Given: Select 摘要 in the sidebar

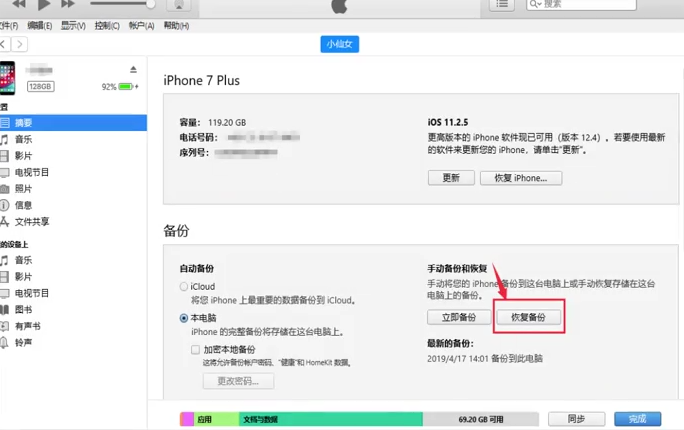Looking at the screenshot, I should coord(73,123).
